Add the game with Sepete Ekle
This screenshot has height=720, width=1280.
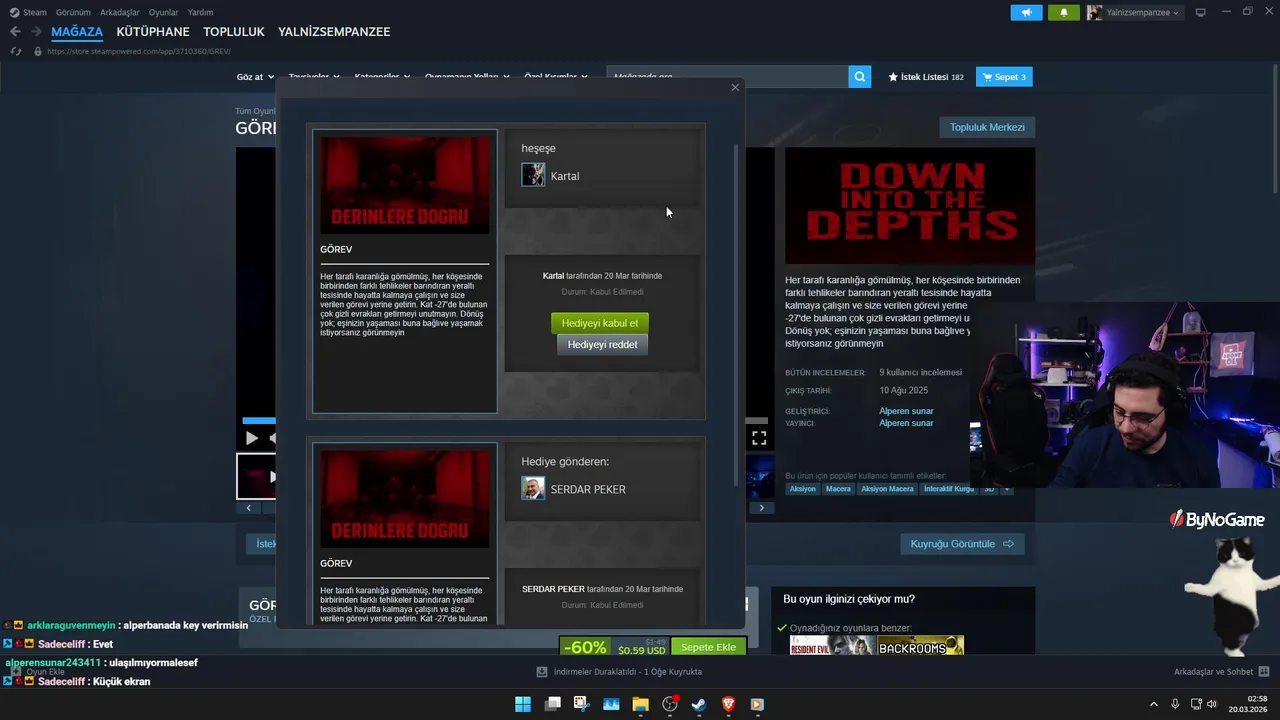pos(708,647)
